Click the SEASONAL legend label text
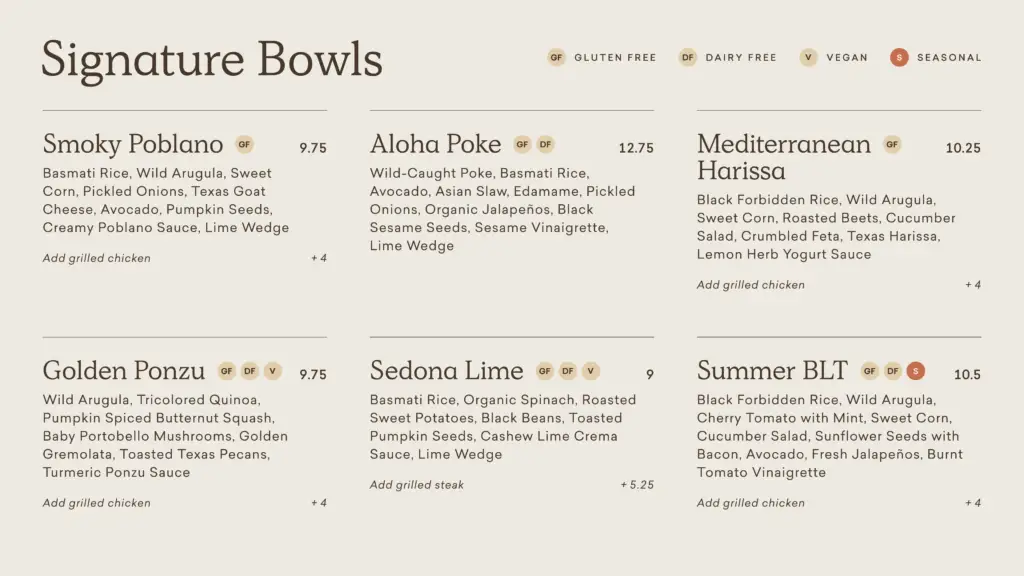1024x576 pixels. click(x=949, y=57)
